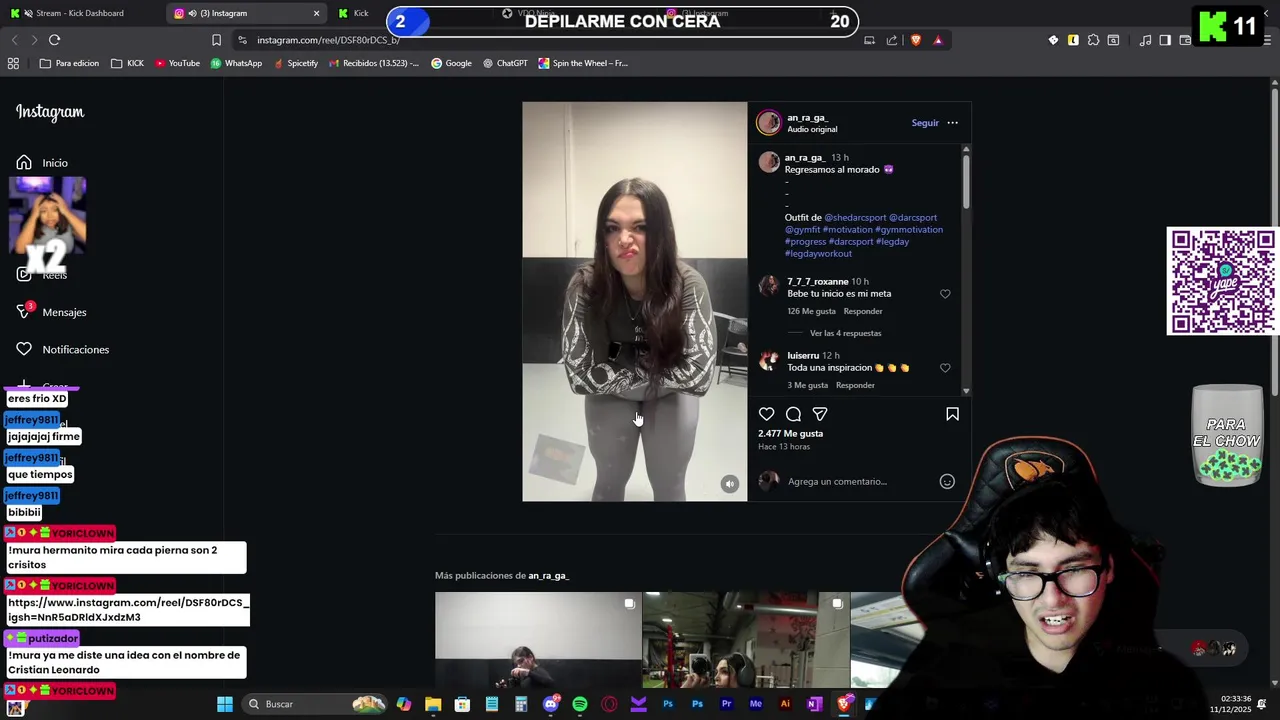The width and height of the screenshot is (1280, 720).
Task: Click the Buscar taskbar search box
Action: coord(317,704)
